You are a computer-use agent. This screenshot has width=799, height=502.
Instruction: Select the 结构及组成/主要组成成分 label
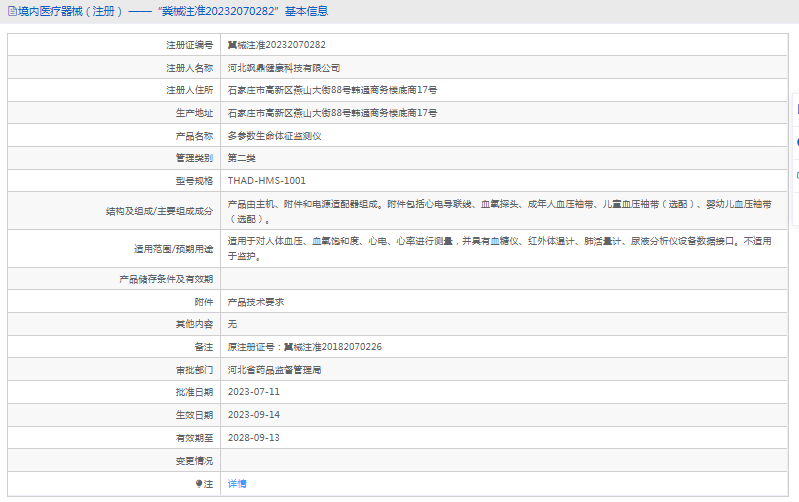tap(159, 211)
